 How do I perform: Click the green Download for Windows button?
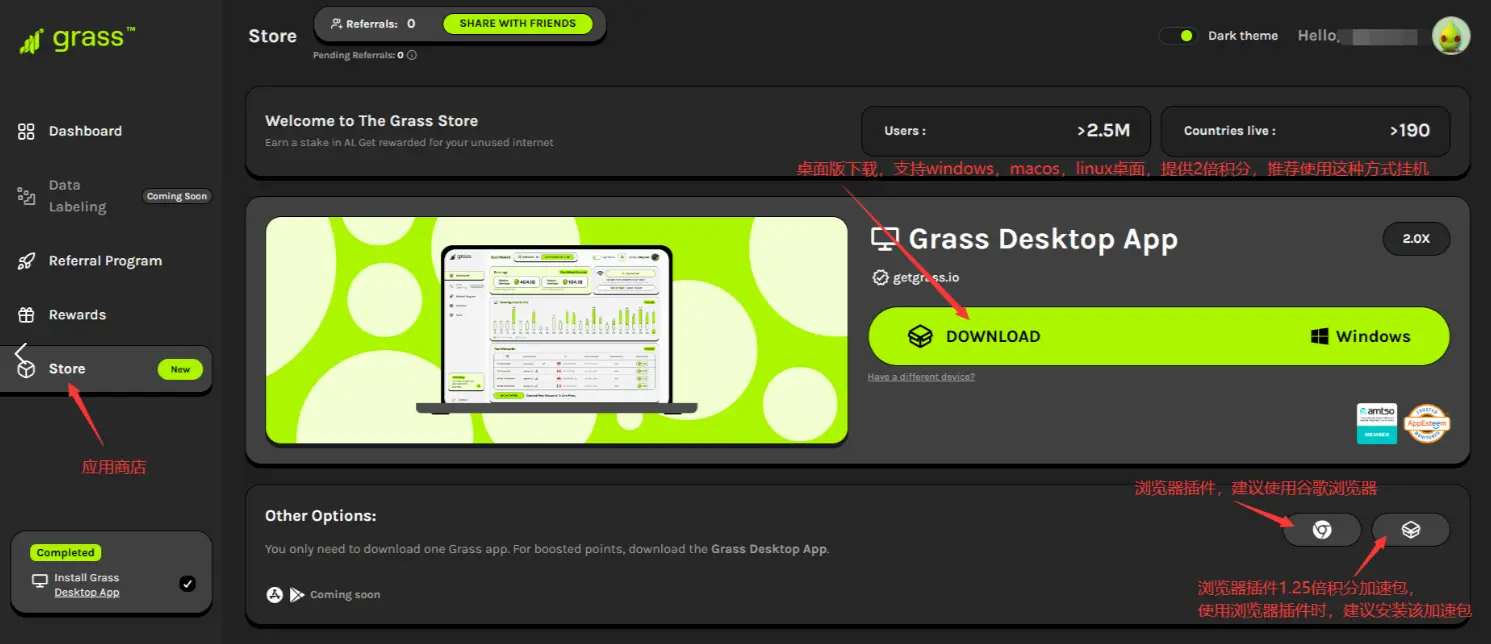tap(1158, 336)
